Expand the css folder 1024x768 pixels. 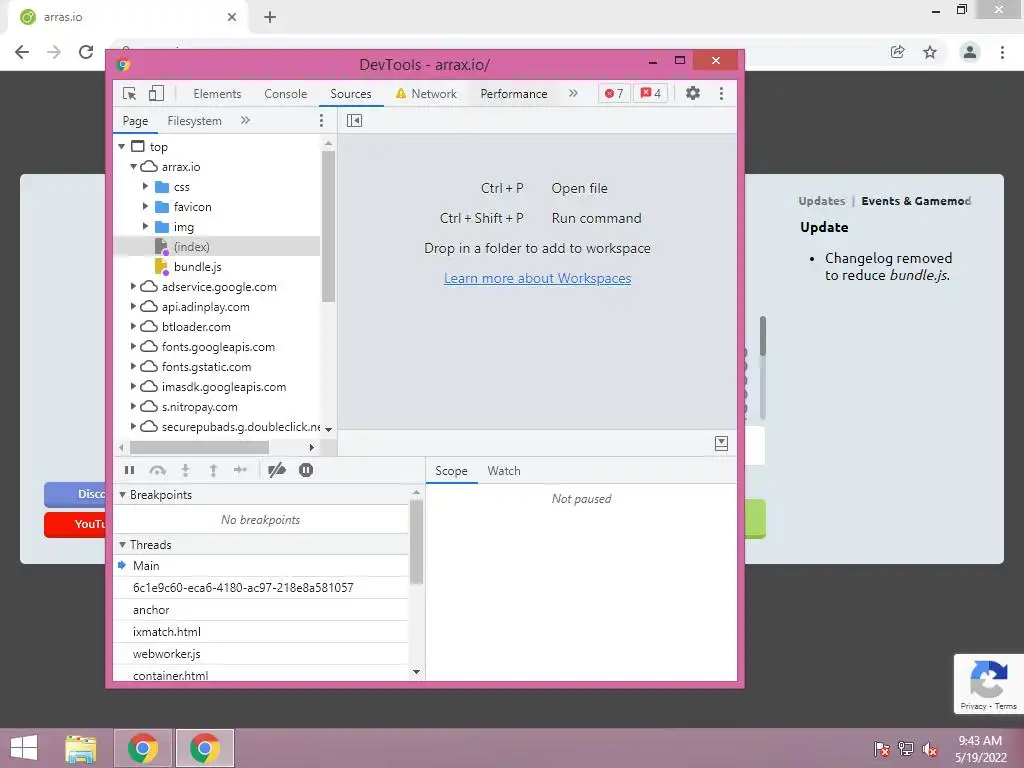145,187
